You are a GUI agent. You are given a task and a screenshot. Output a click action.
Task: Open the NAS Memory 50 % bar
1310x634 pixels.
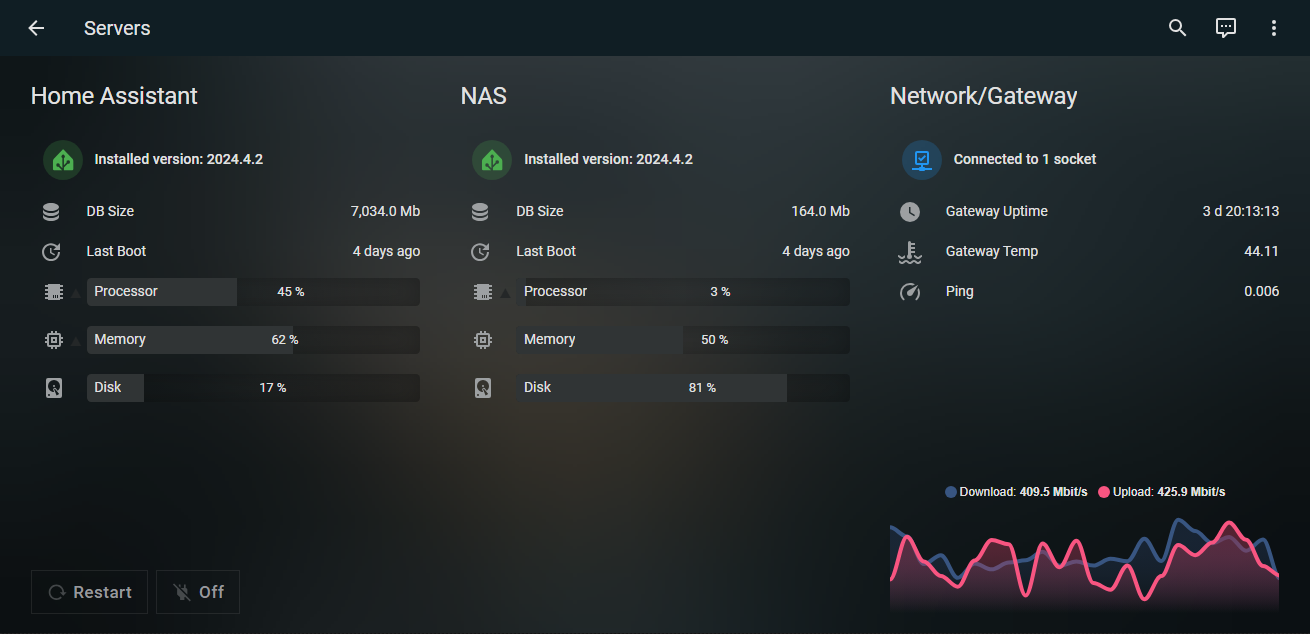[x=683, y=340]
